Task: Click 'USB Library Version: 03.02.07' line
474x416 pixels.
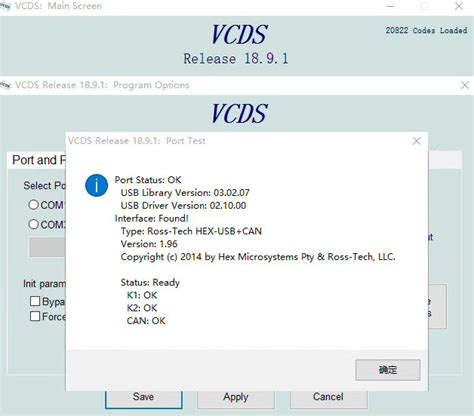Action: click(185, 193)
